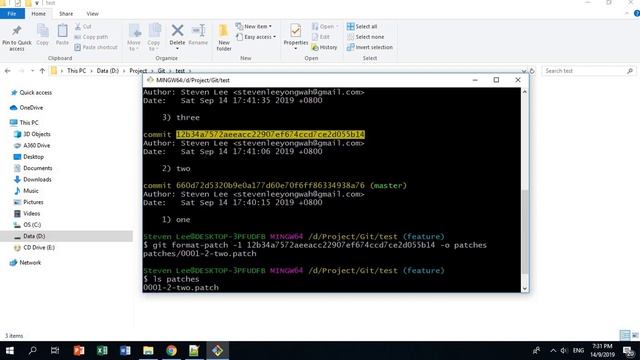Click the Copy icon in ribbon
640x360 pixels.
(x=42, y=31)
